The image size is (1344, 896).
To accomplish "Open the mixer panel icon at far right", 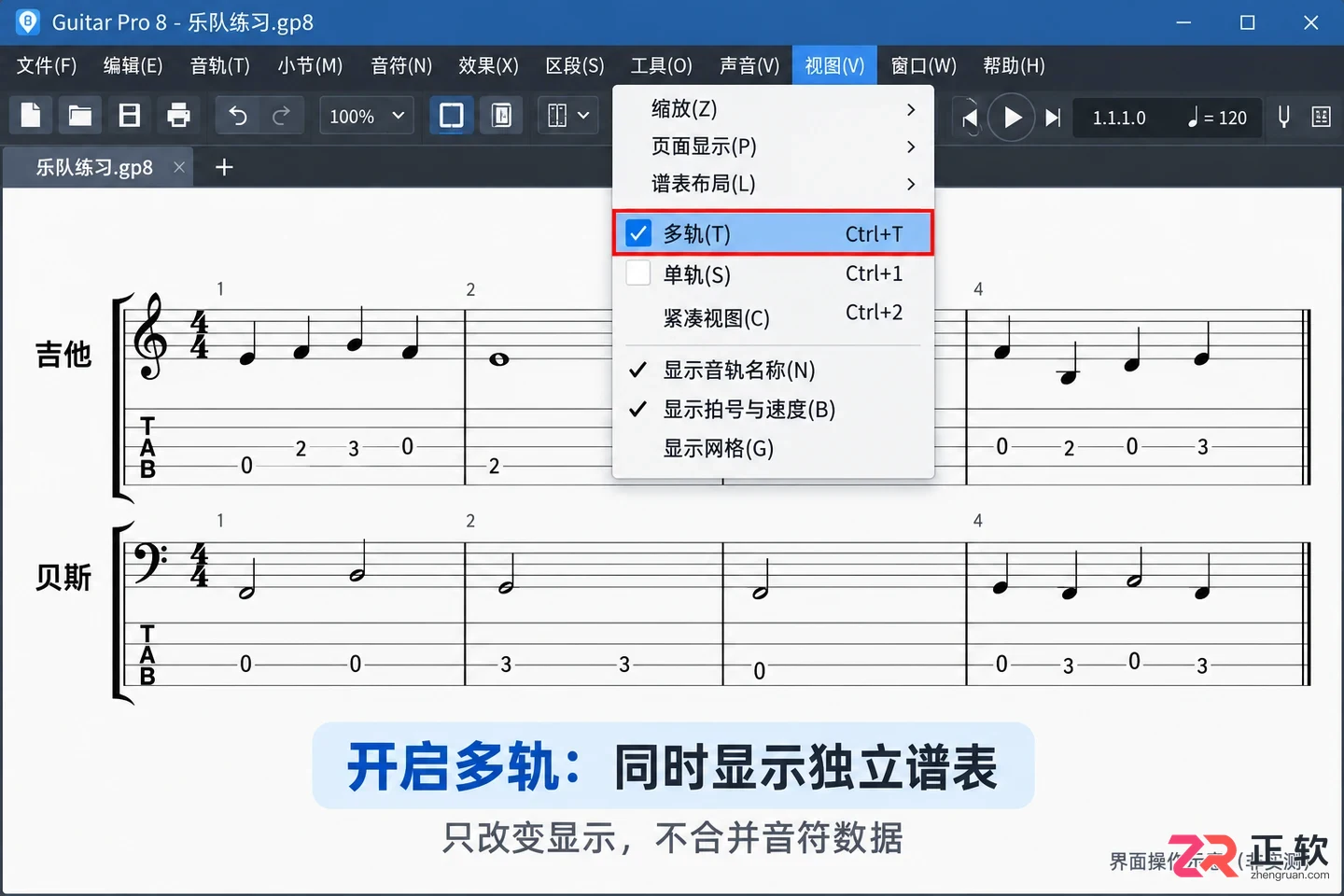I will [x=1321, y=117].
